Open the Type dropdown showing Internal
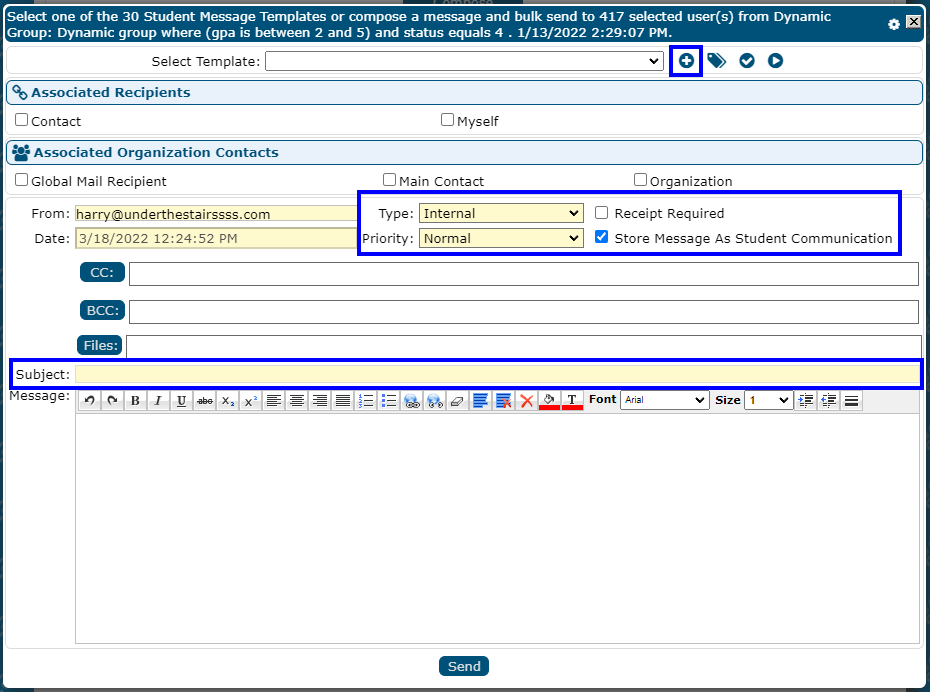This screenshot has width=930, height=692. coord(501,213)
